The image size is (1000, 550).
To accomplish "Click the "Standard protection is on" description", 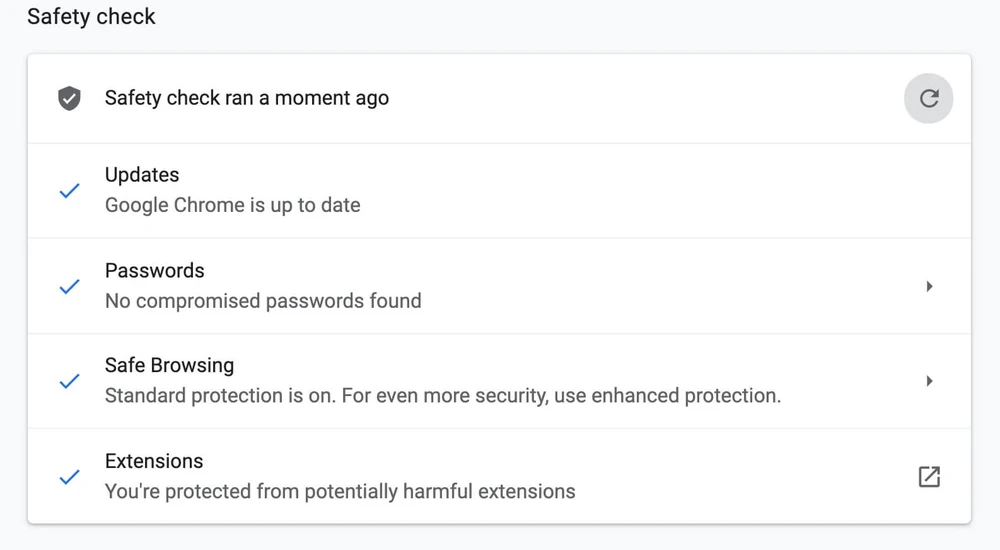I will pyautogui.click(x=220, y=396).
